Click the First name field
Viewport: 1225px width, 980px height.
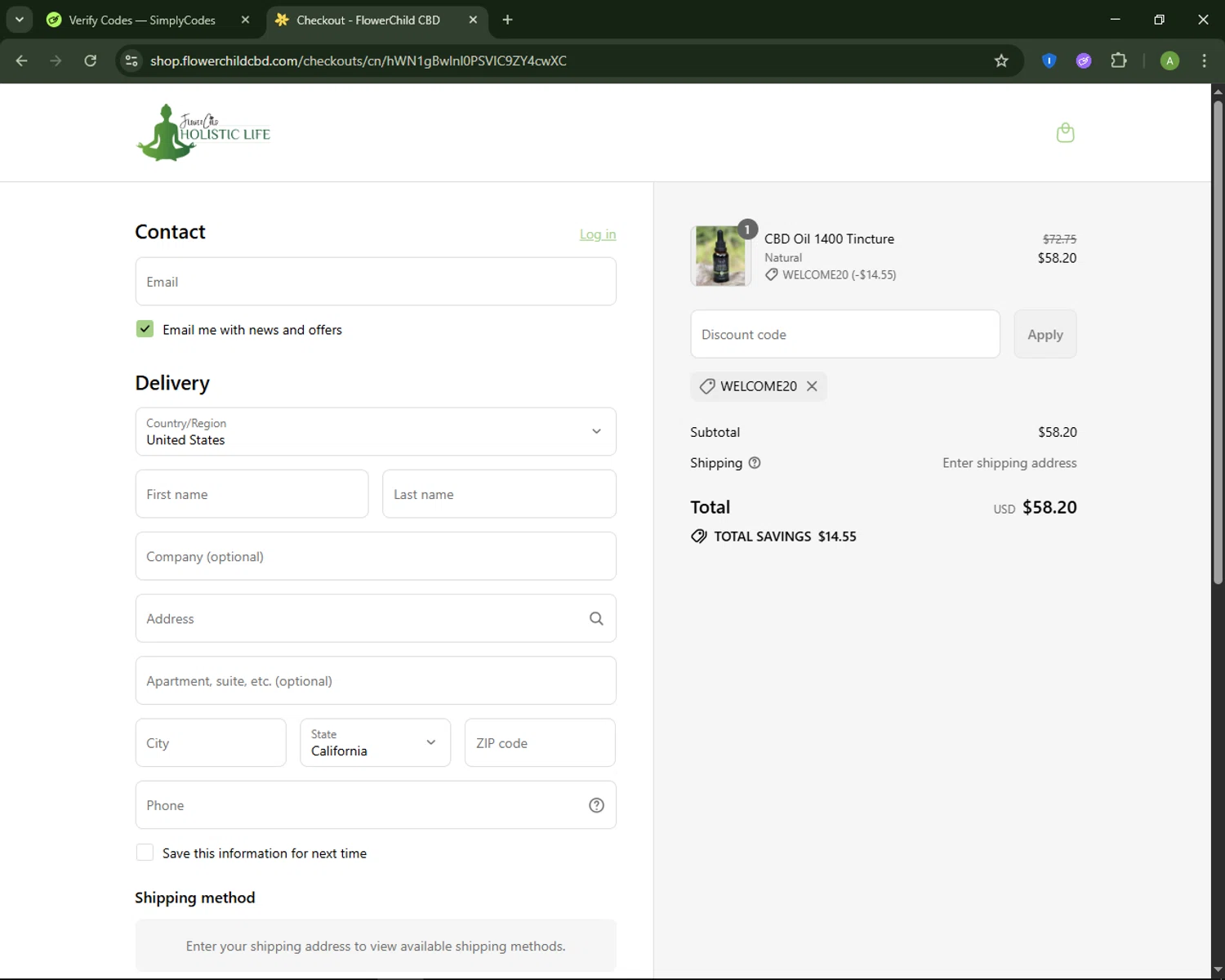pos(252,494)
